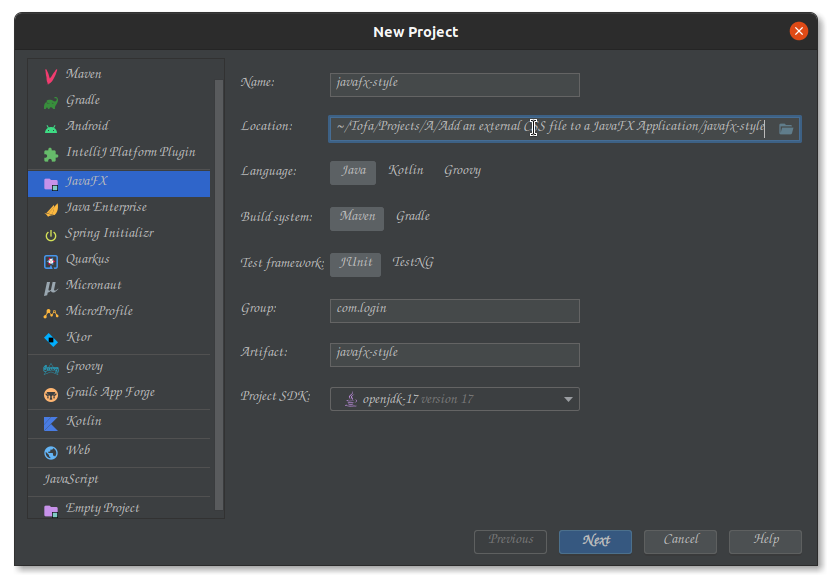This screenshot has height=584, width=836.
Task: Switch language to Kotlin
Action: [x=406, y=171]
